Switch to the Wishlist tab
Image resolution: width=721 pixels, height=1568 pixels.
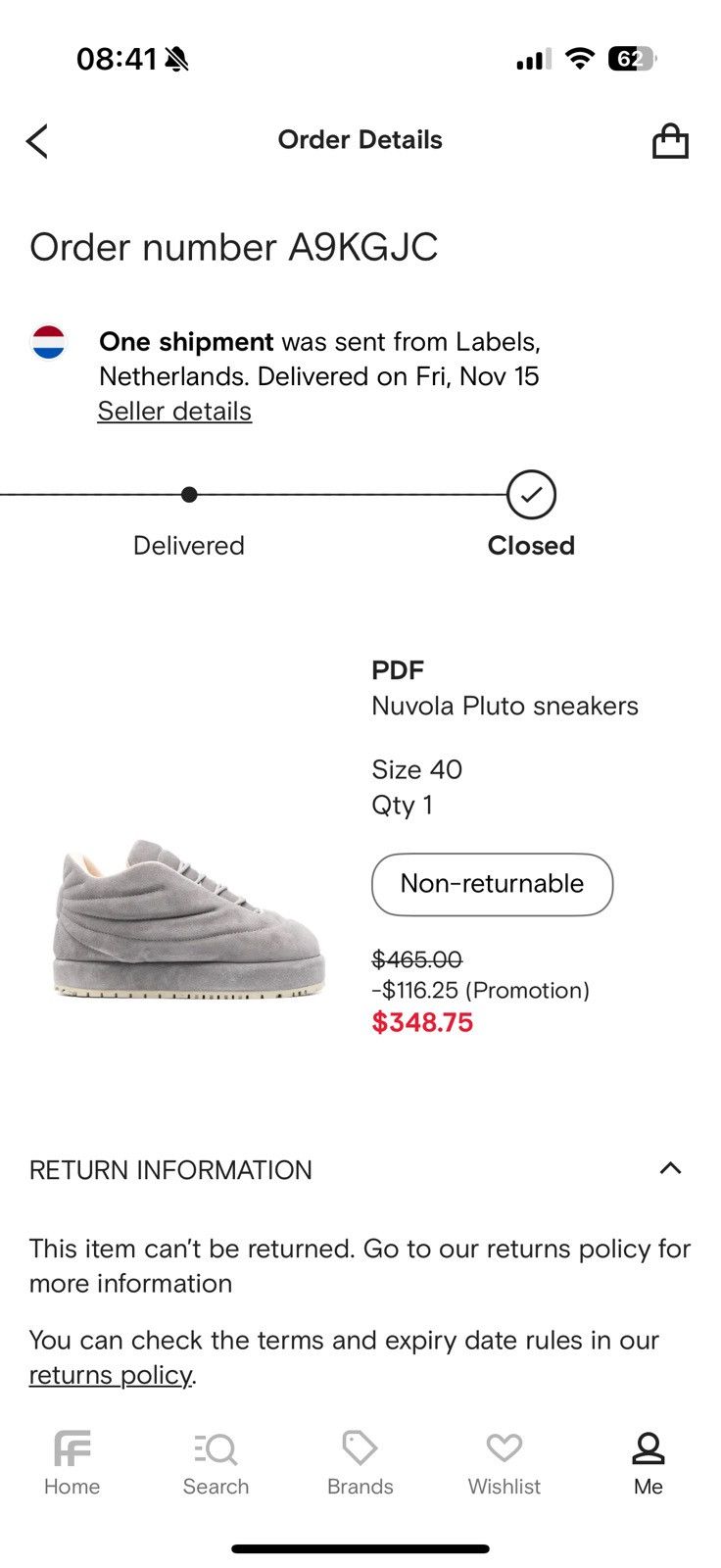[x=504, y=1460]
